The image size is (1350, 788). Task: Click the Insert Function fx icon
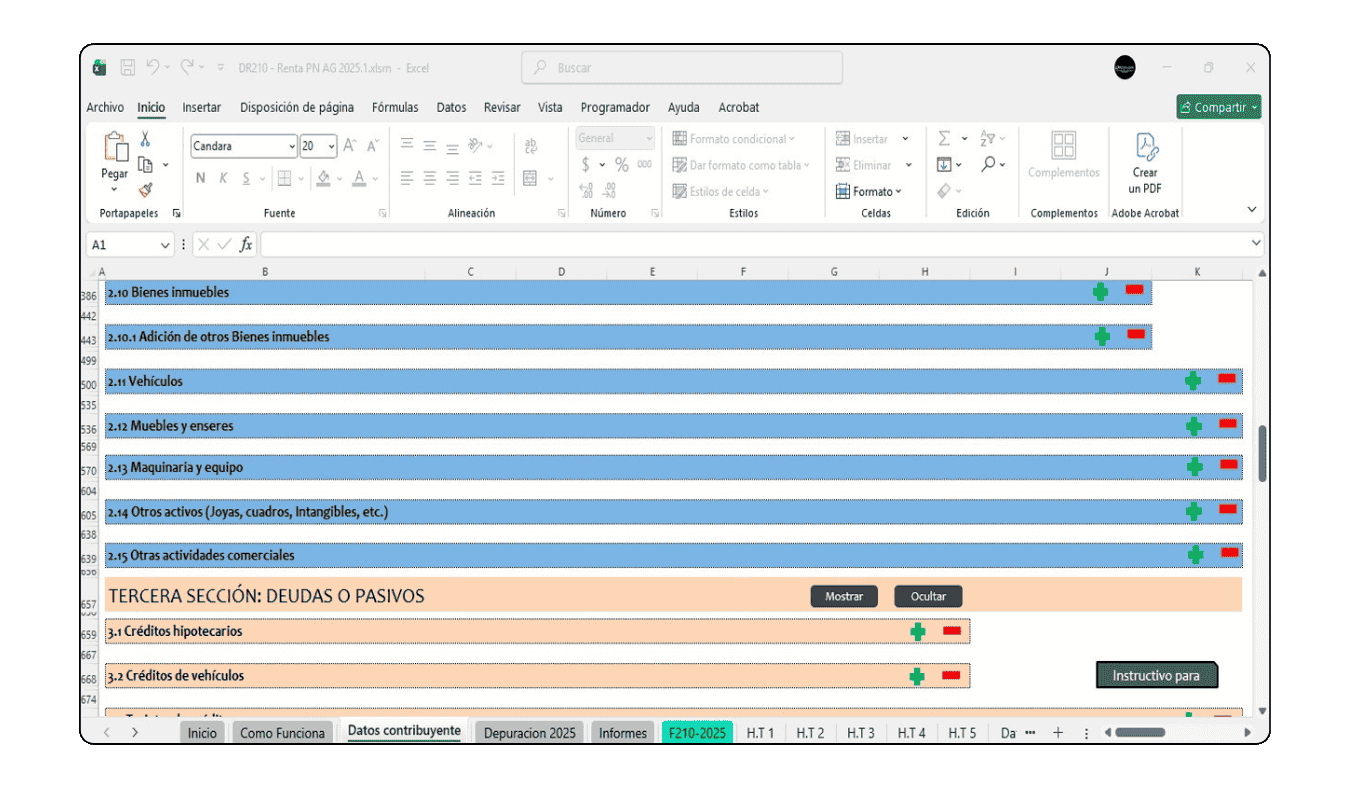pos(246,245)
